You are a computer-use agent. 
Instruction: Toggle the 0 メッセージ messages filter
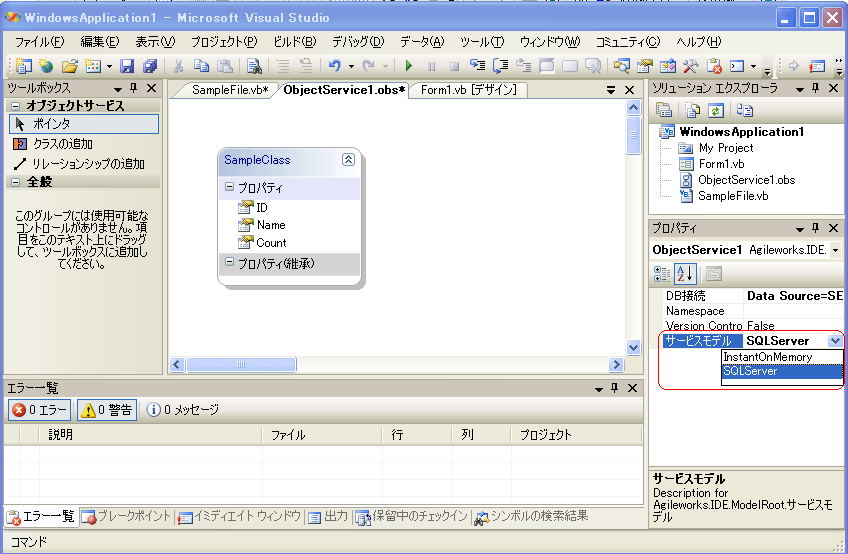(183, 410)
